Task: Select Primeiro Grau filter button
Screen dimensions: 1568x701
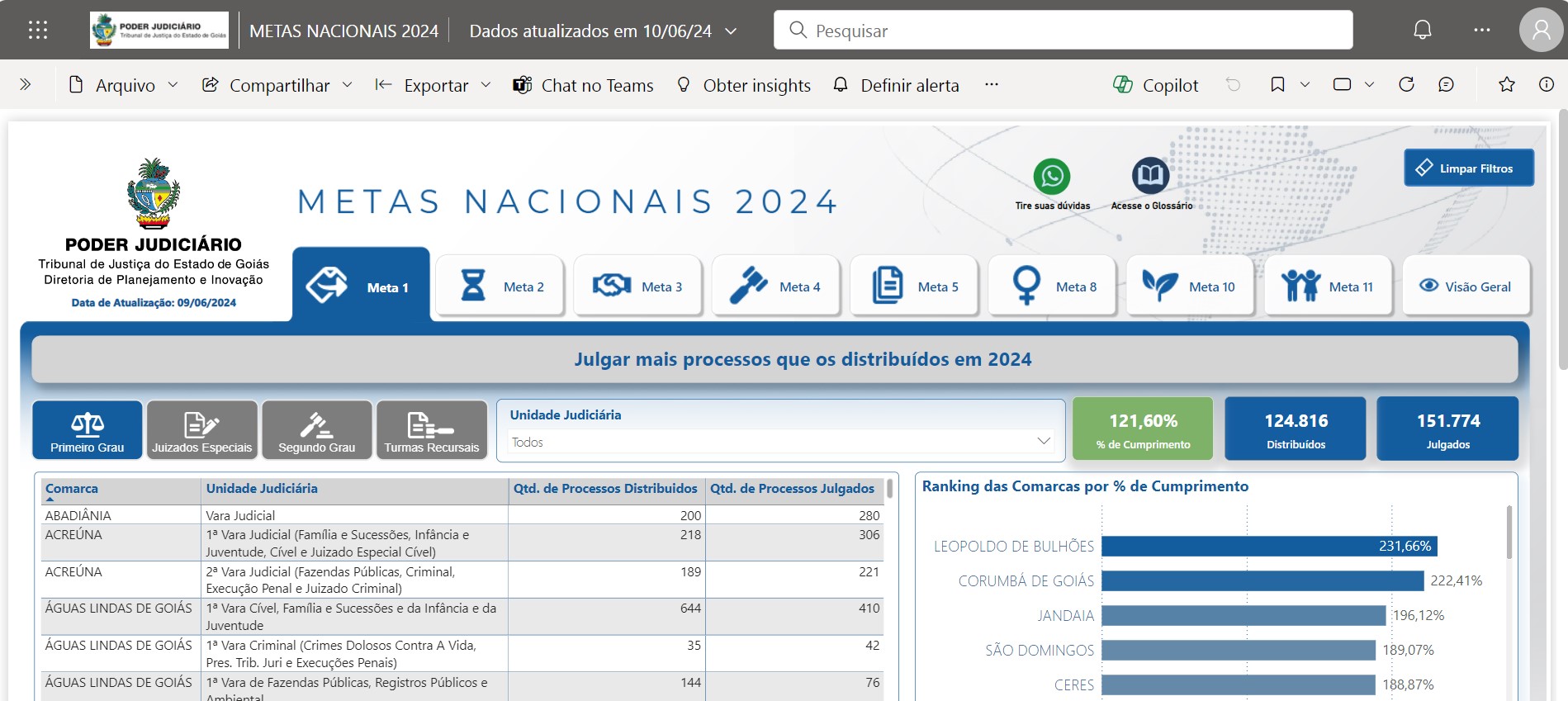Action: point(88,429)
